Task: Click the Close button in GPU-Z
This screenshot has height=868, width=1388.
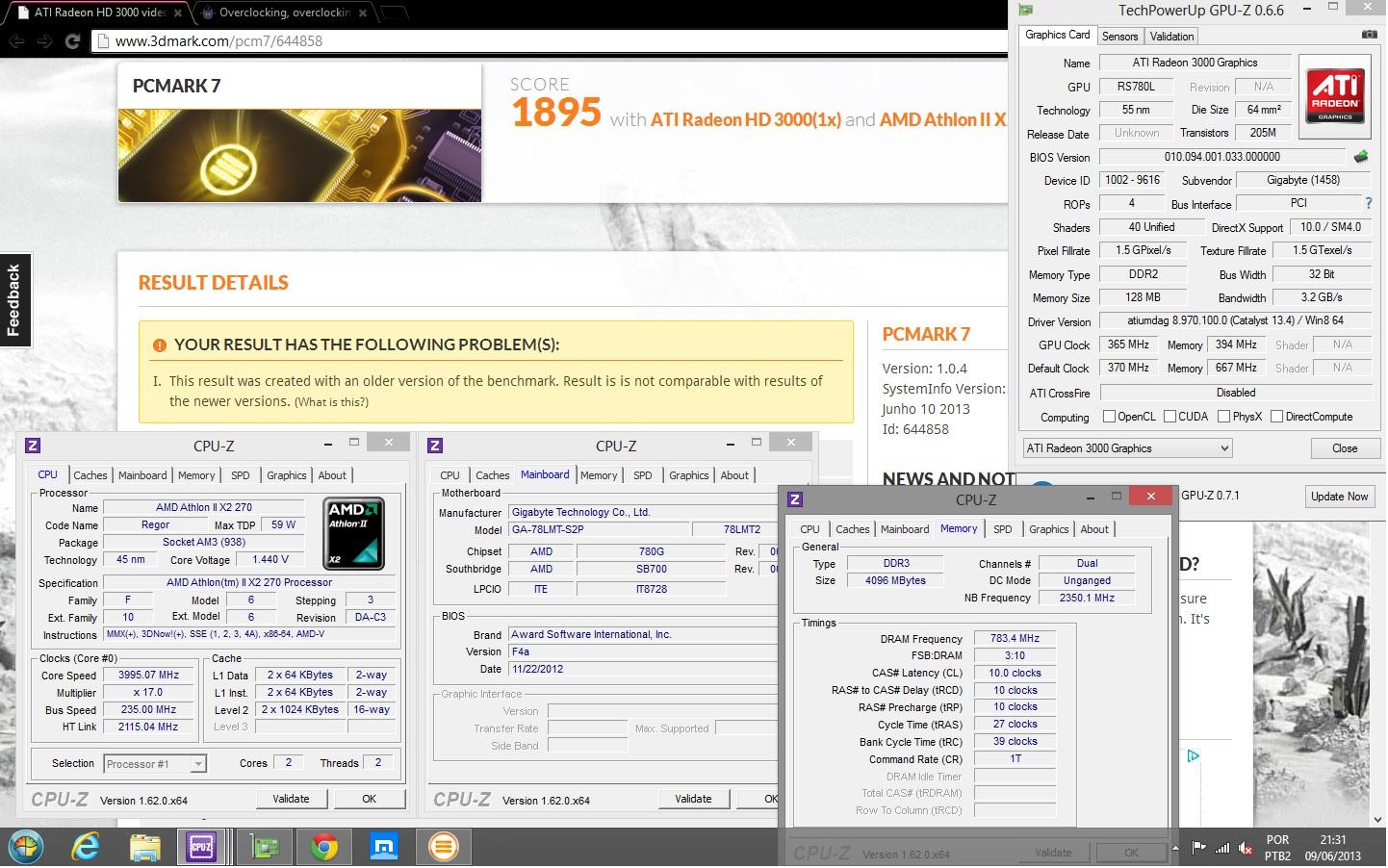Action: click(1345, 448)
